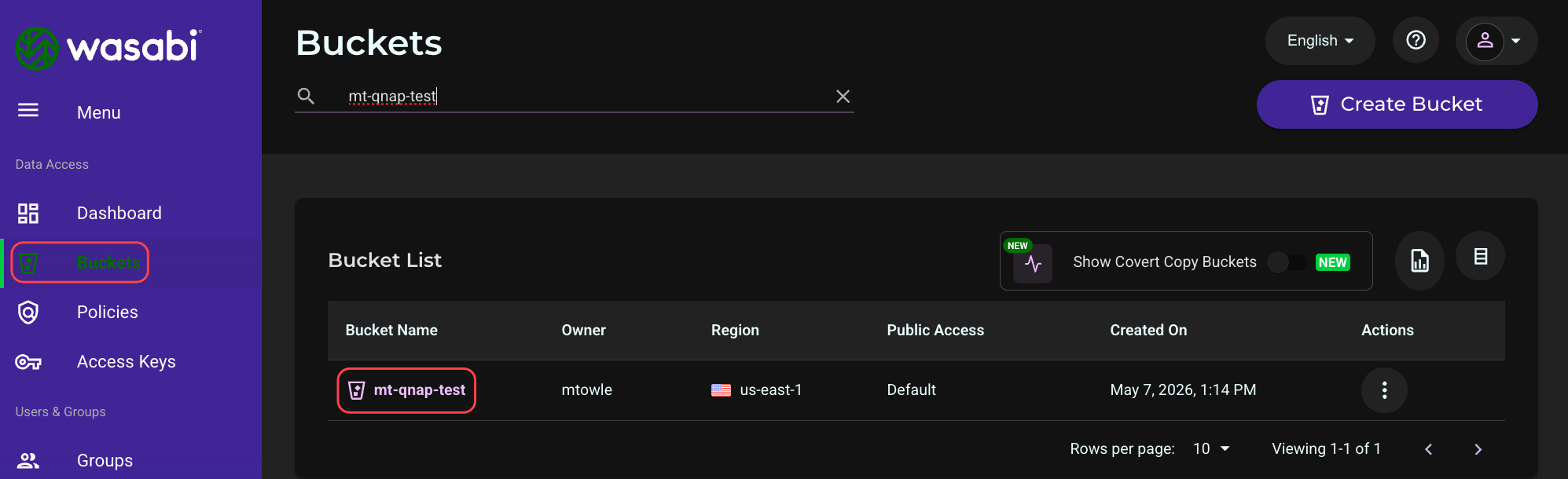
Task: Click the Wasabi logo
Action: 108,47
